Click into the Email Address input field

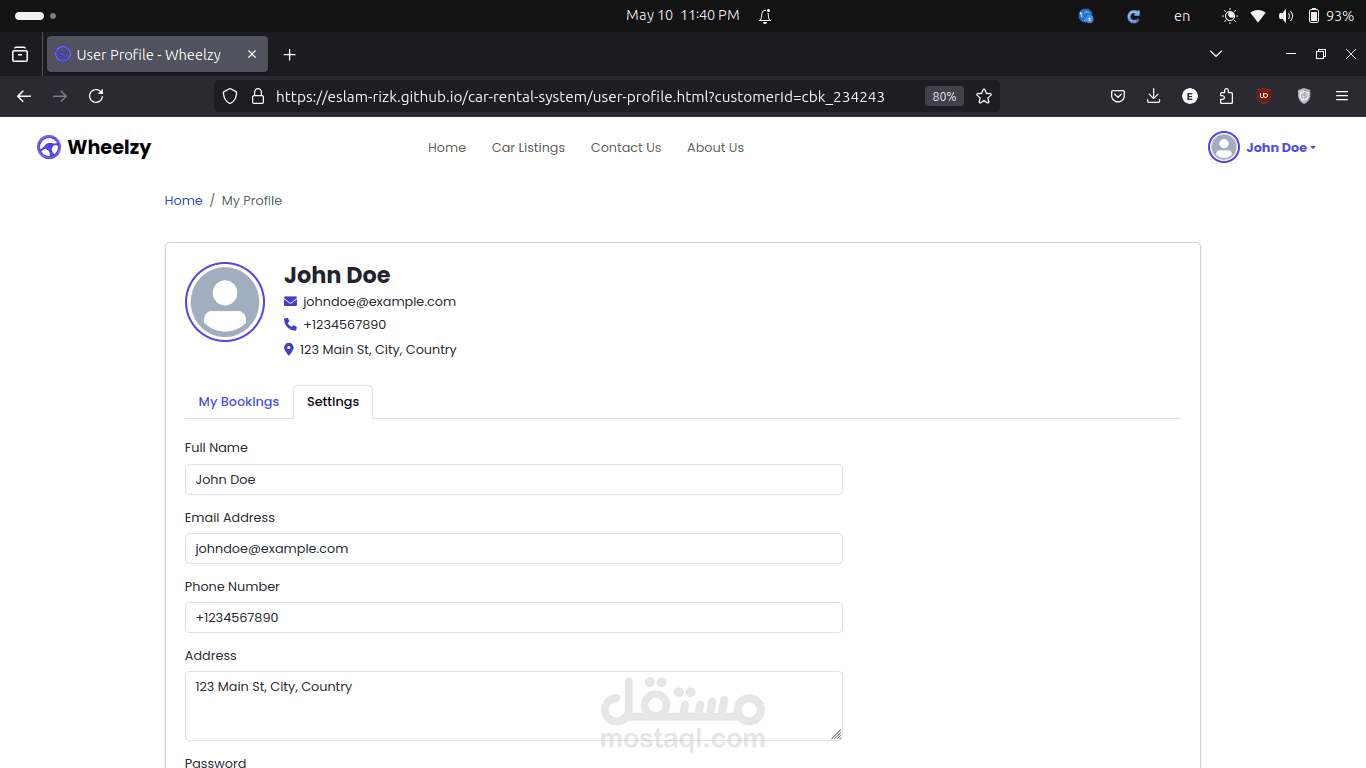pos(514,548)
